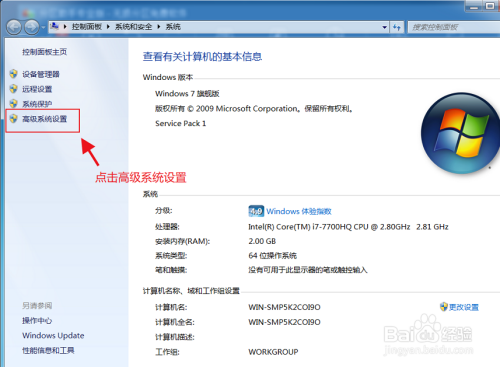Screen dimensions: 500x367
Task: Select the 2.00 GB installed memory value
Action: tap(262, 241)
